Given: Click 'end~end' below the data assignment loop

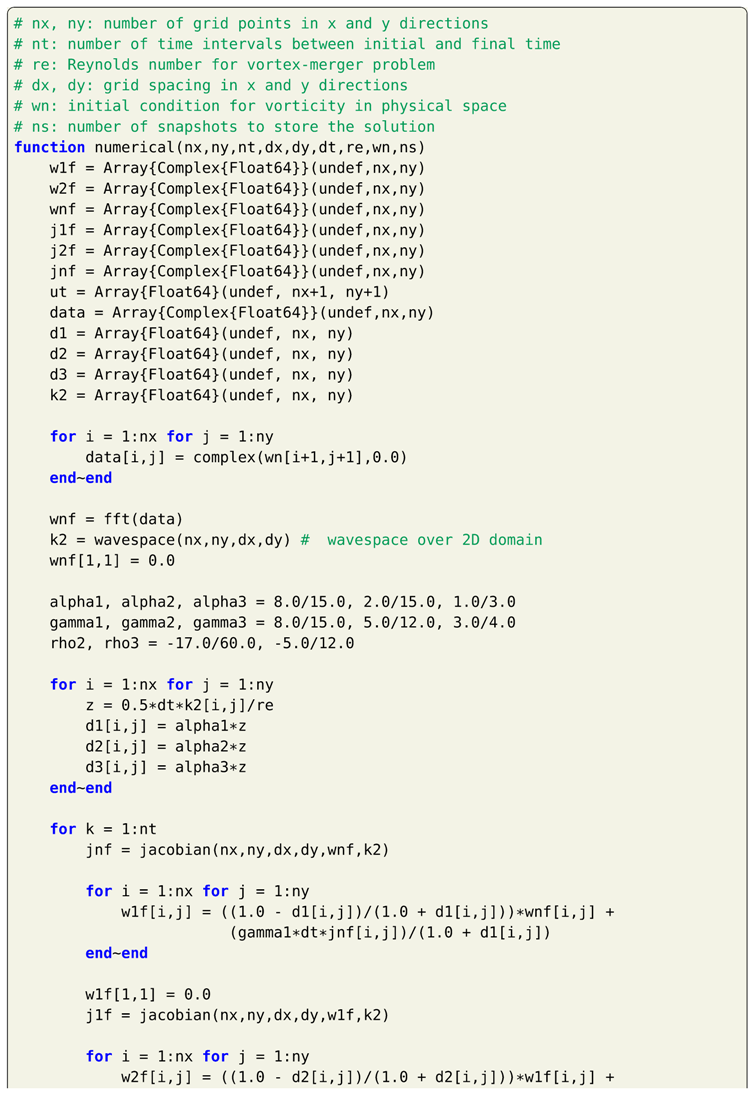Looking at the screenshot, I should coord(81,478).
